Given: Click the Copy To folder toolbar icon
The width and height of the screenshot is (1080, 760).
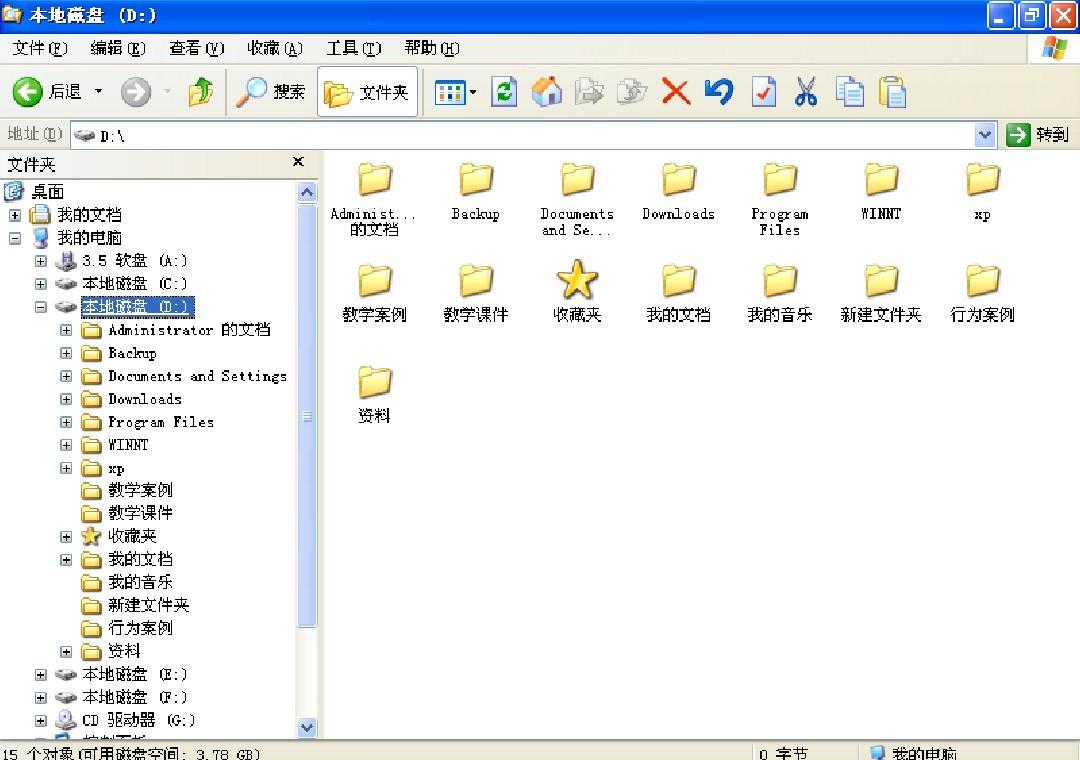Looking at the screenshot, I should [632, 92].
